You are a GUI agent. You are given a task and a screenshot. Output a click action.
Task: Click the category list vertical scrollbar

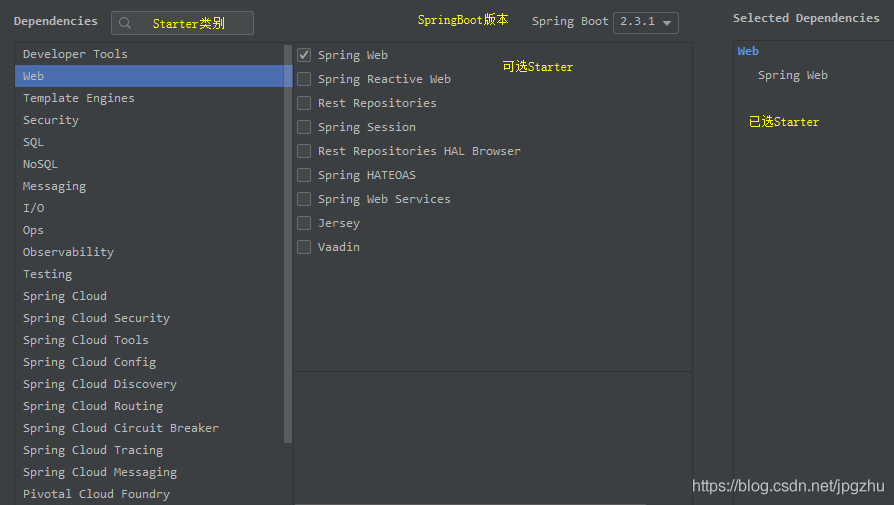(x=288, y=243)
